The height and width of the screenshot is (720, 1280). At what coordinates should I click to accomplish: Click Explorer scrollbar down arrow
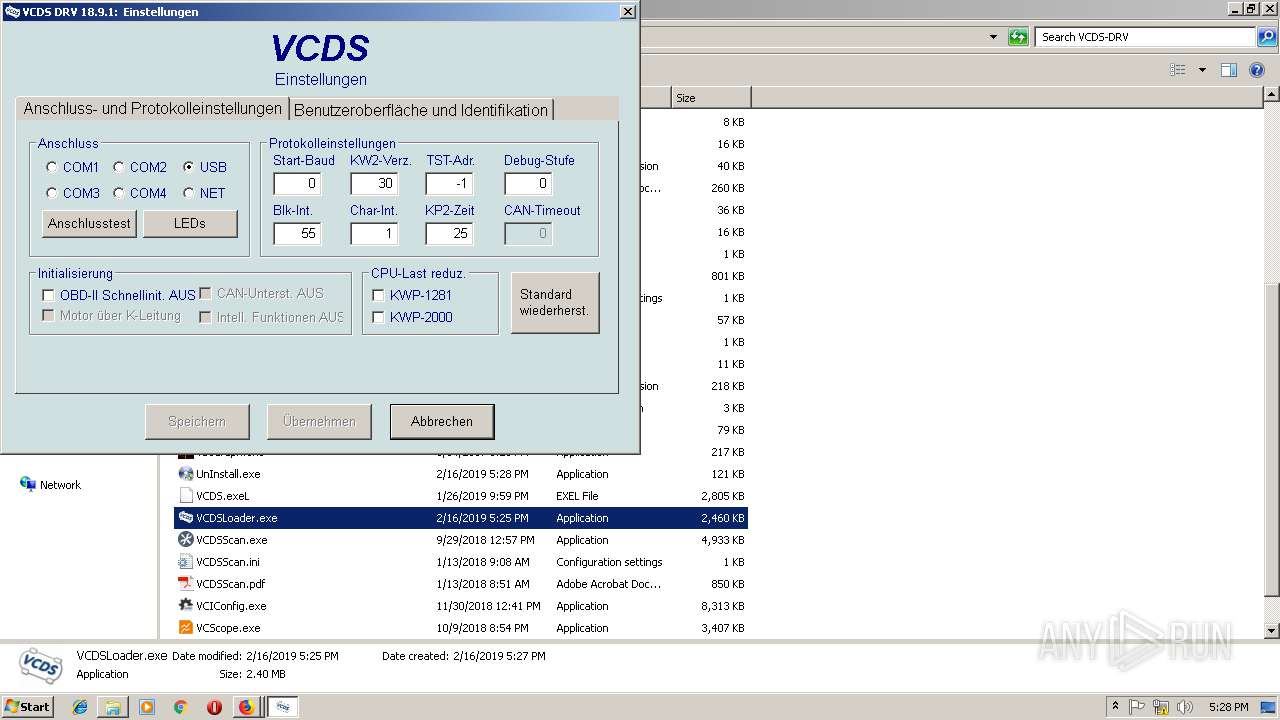coord(1272,631)
